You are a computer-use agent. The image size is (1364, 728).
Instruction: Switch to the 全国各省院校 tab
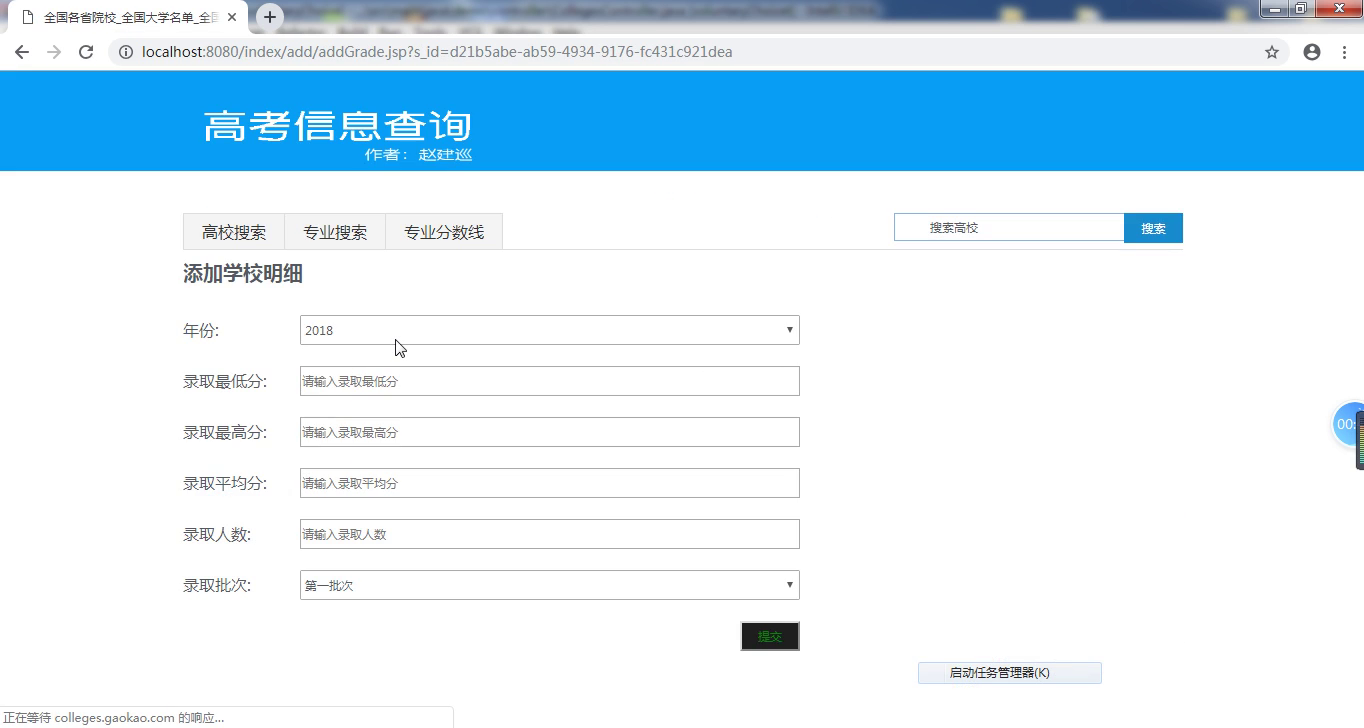pos(128,18)
